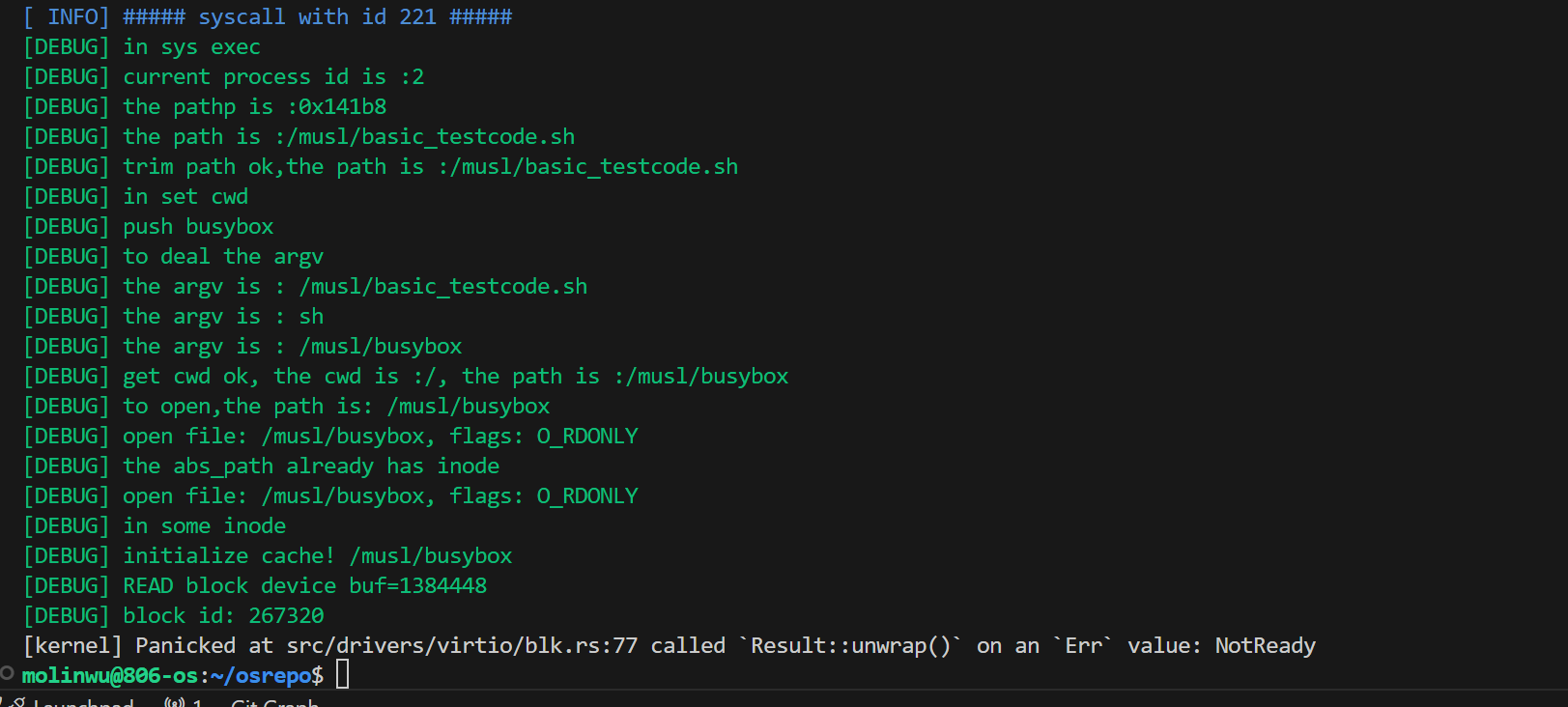Click 'the abs_path already has inode' line
The height and width of the screenshot is (707, 1568).
[311, 466]
